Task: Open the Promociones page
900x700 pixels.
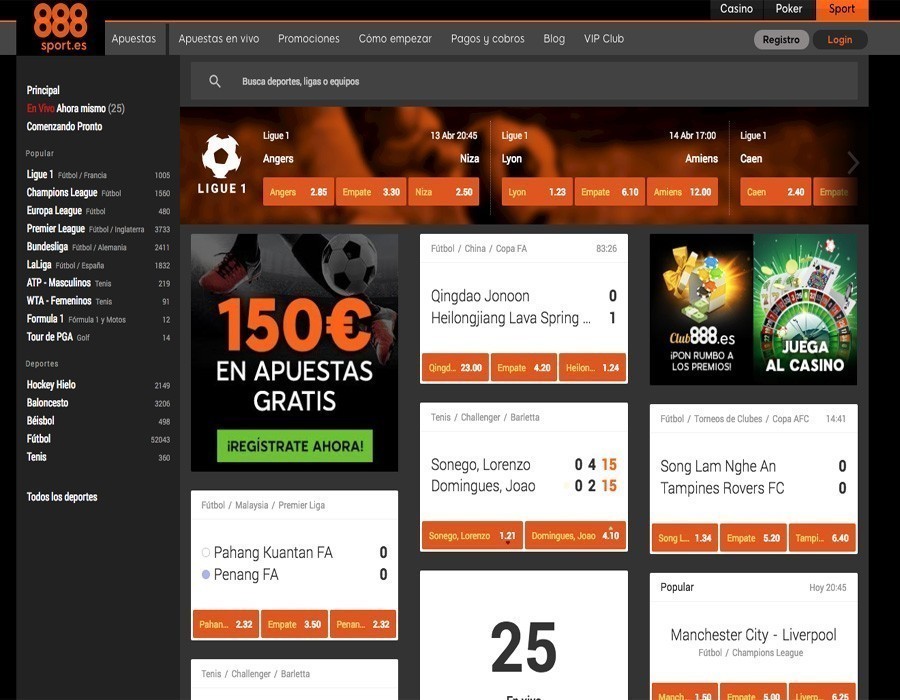Action: pos(309,38)
